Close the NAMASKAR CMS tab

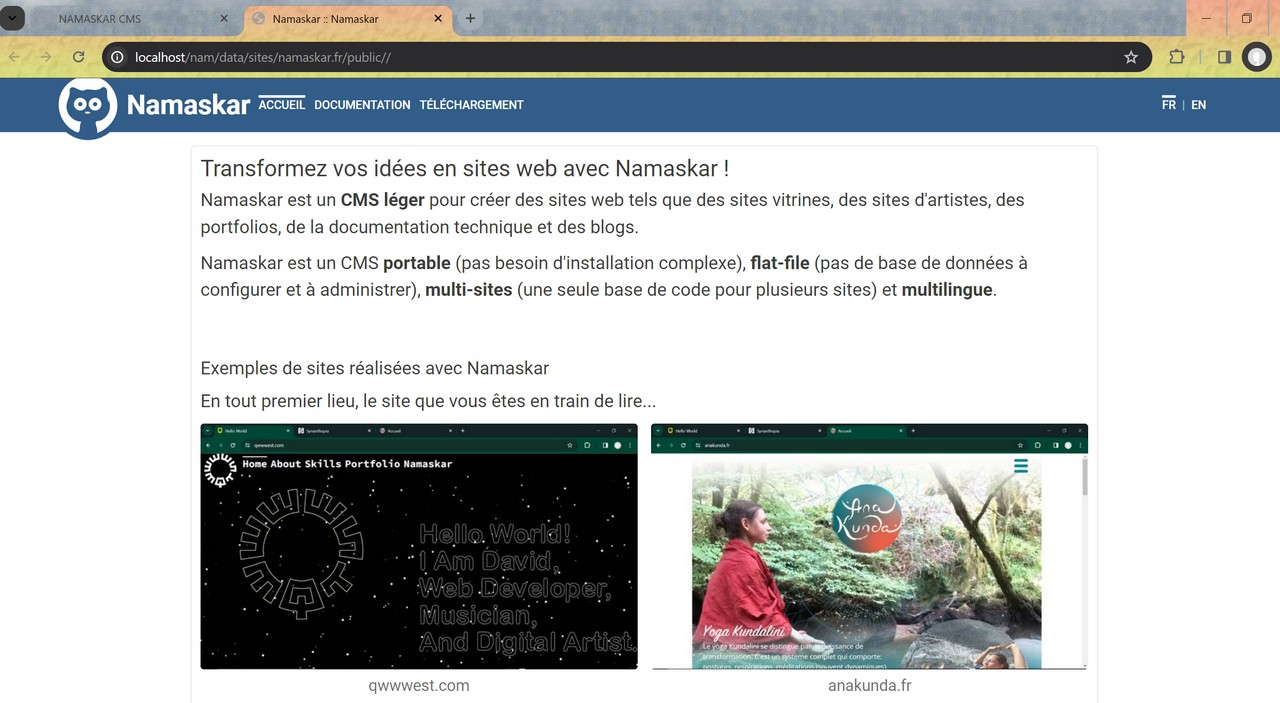click(x=224, y=18)
